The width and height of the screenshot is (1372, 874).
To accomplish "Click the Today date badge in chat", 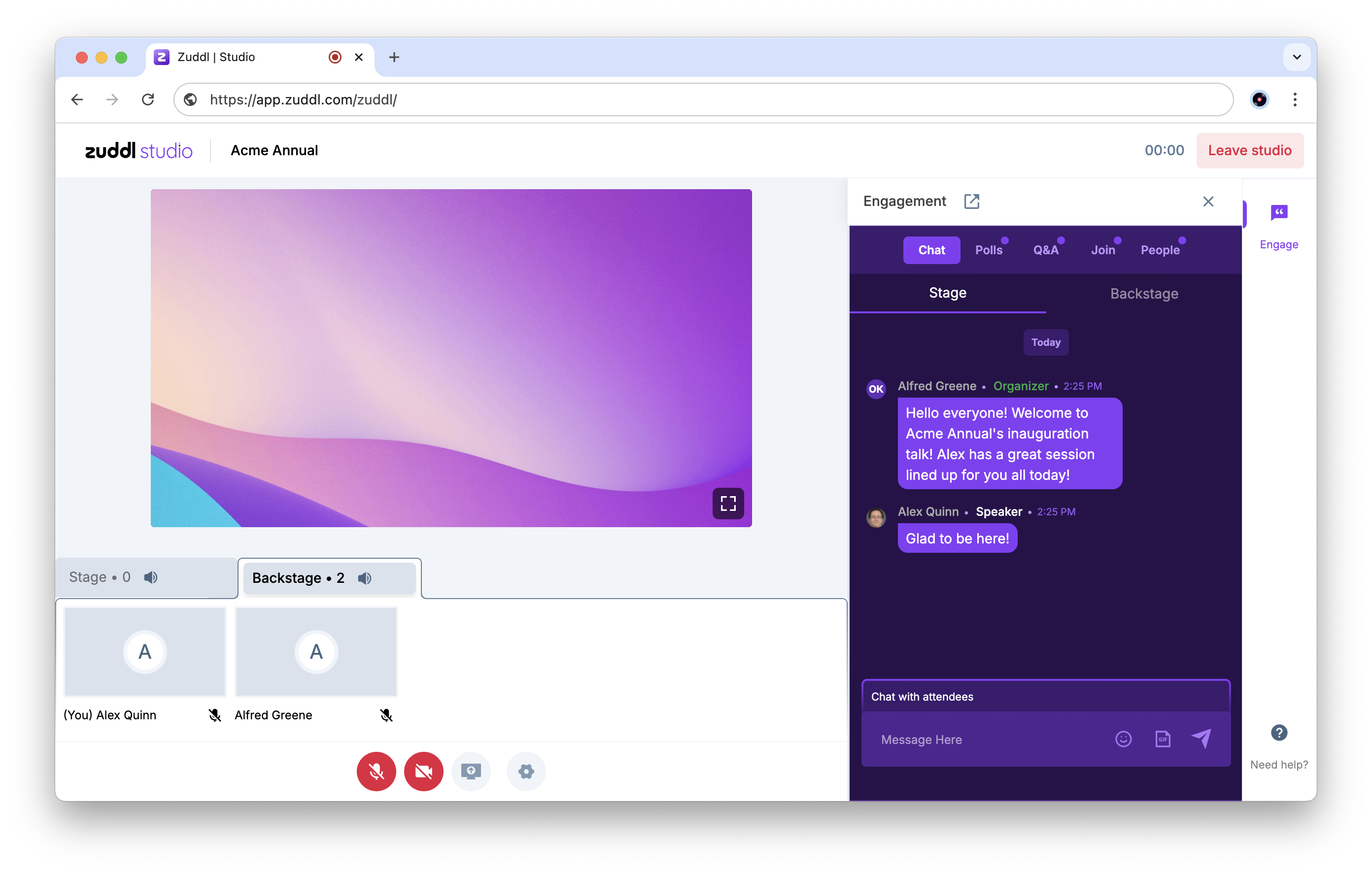I will [1046, 342].
